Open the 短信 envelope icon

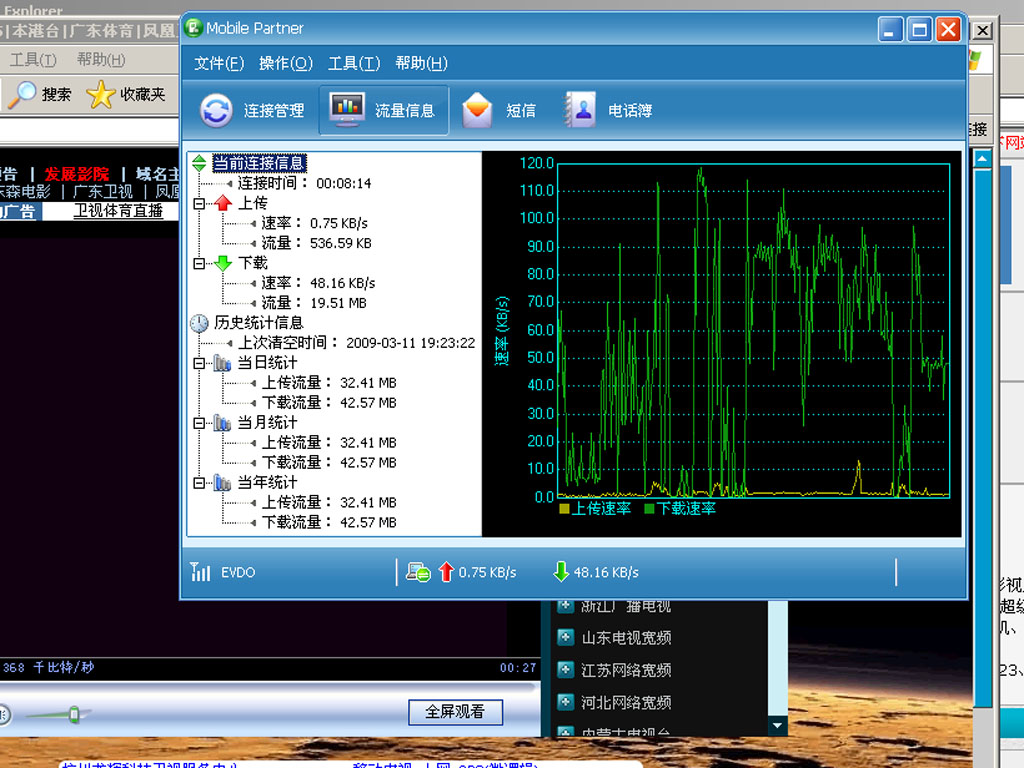477,110
